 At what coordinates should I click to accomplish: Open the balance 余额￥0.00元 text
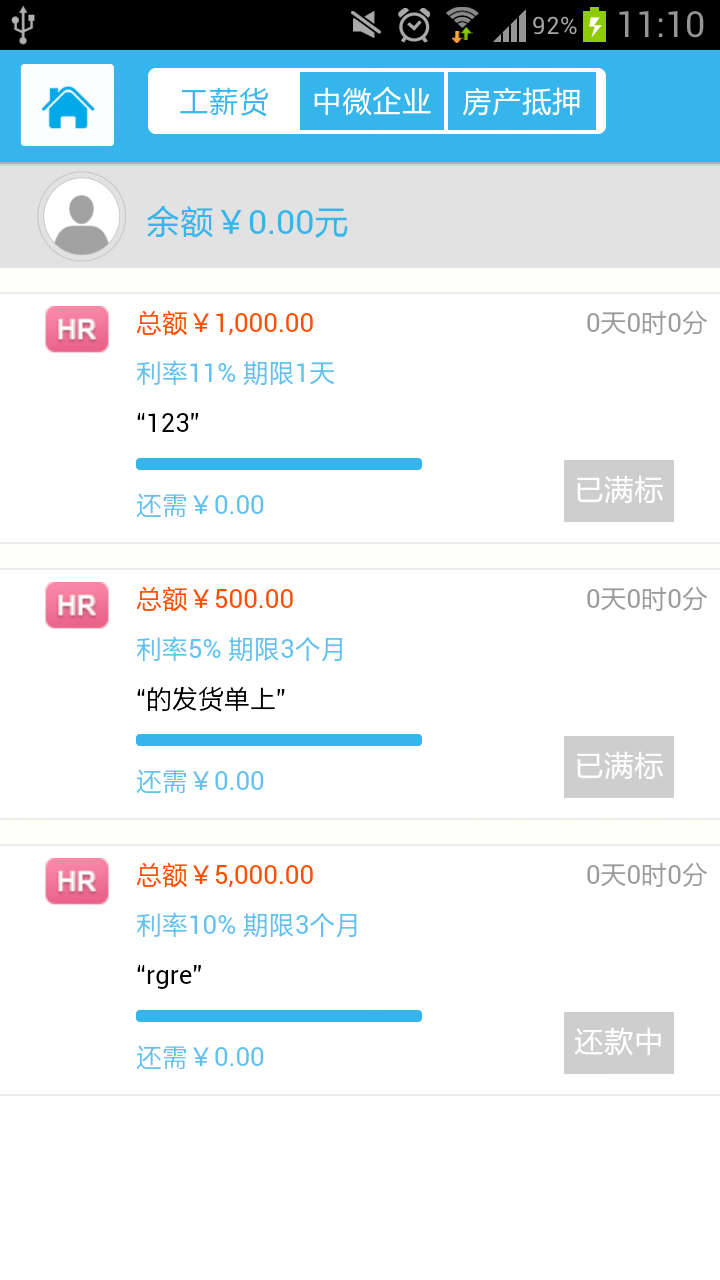(247, 222)
